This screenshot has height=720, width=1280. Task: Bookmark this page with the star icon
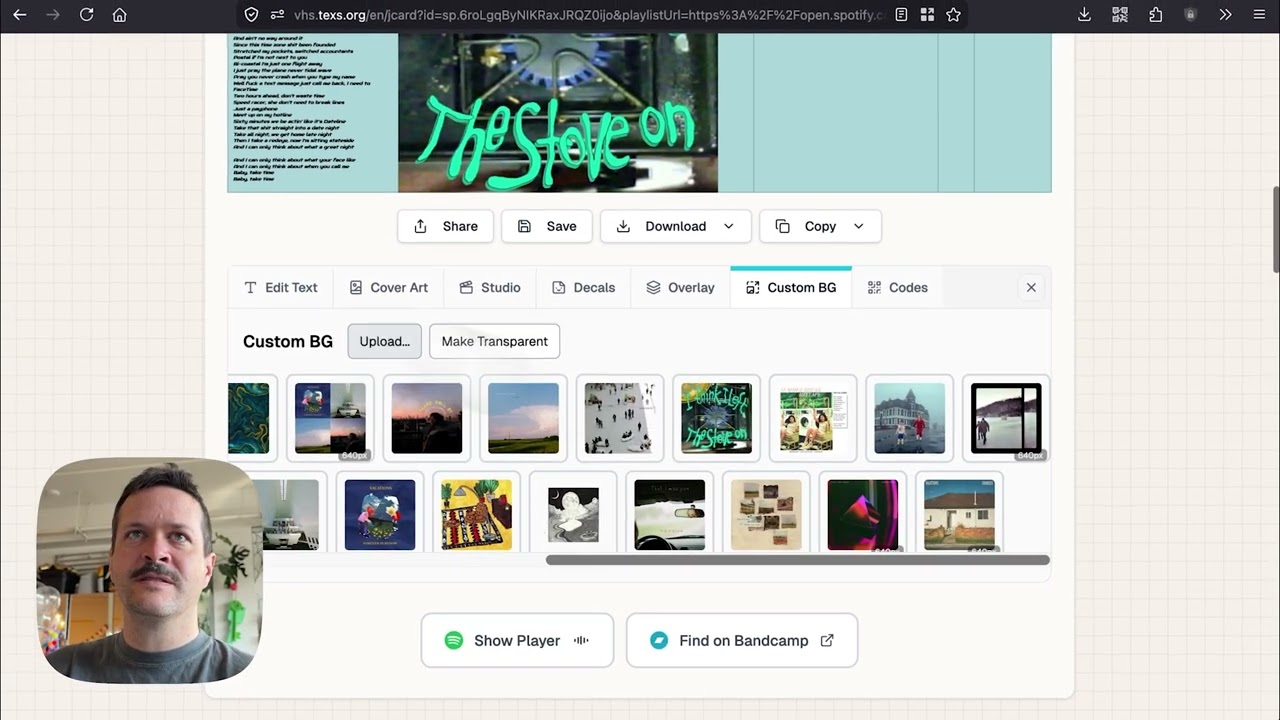click(953, 15)
